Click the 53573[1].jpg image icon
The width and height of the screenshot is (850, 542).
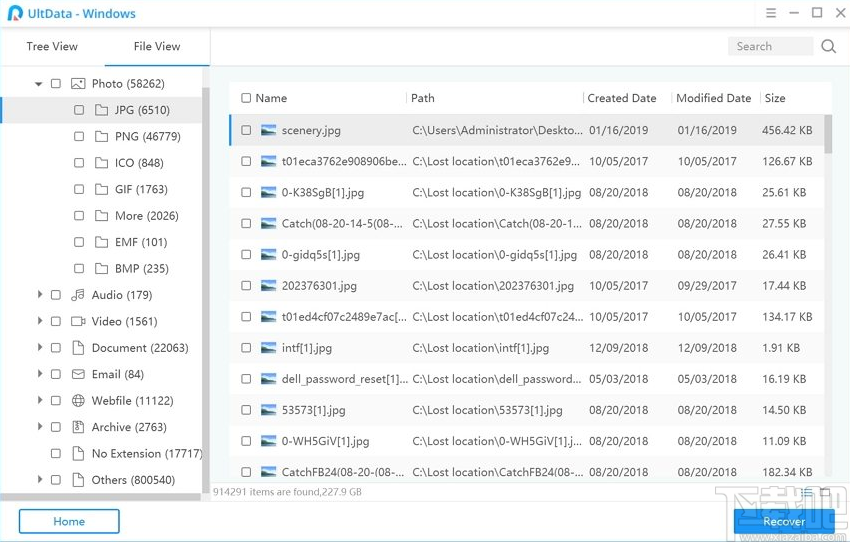(268, 410)
